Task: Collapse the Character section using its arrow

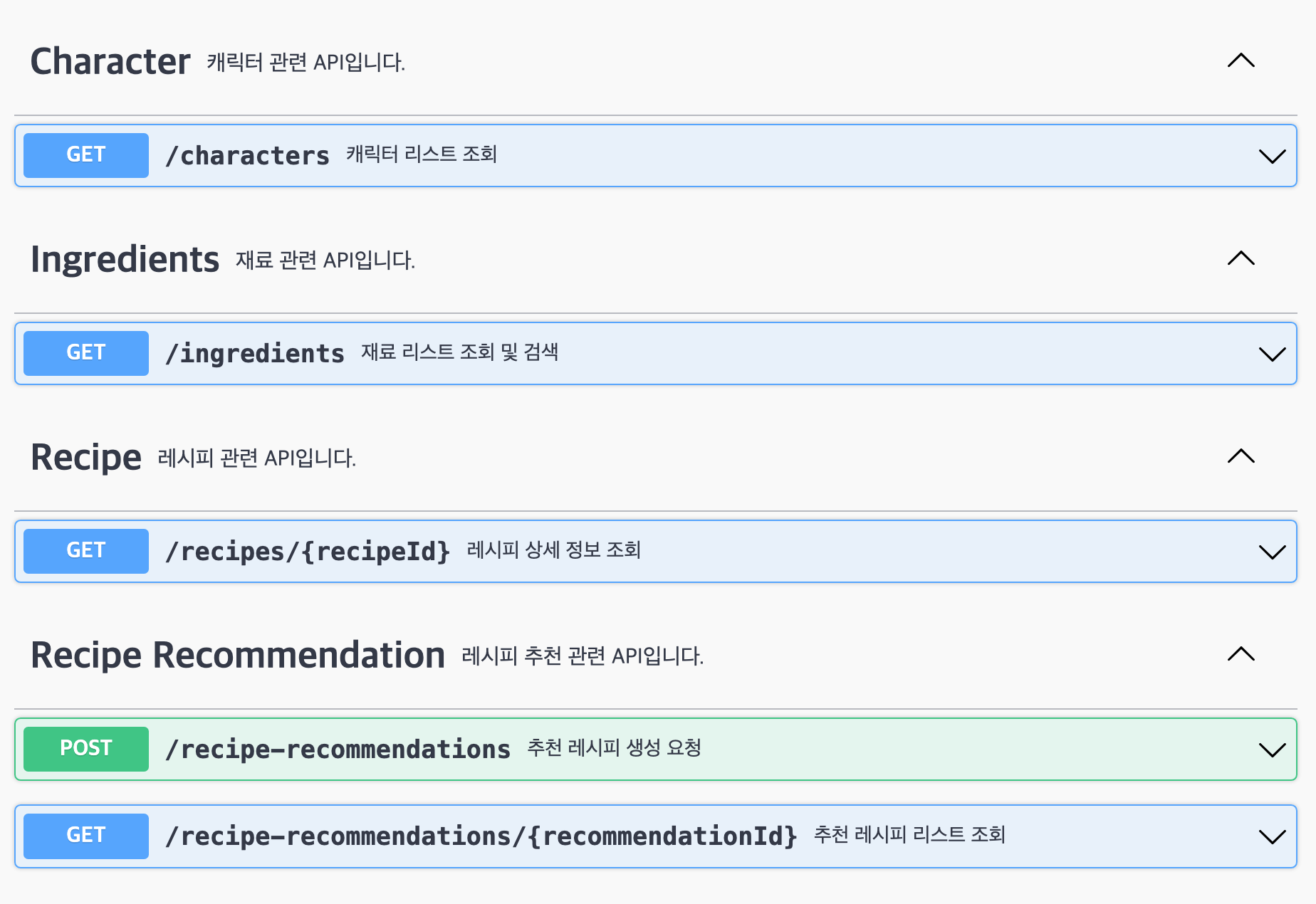Action: point(1241,61)
